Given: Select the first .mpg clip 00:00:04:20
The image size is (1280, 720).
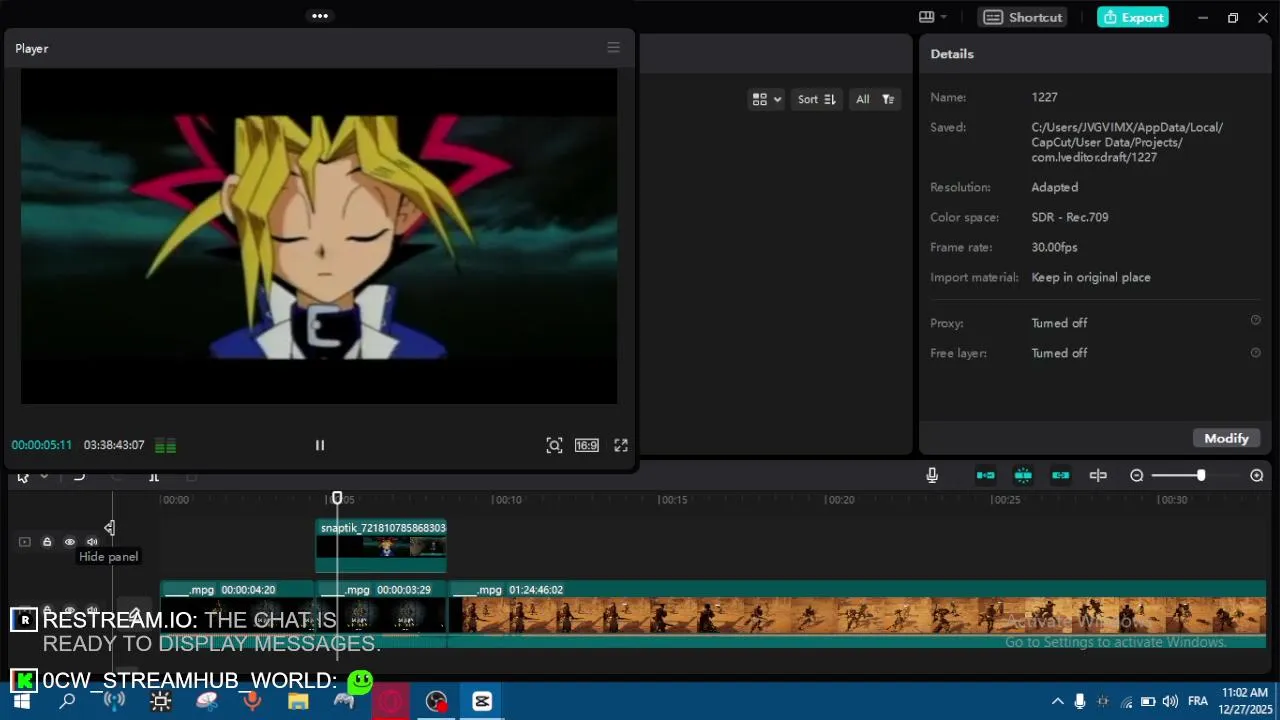Looking at the screenshot, I should pyautogui.click(x=238, y=614).
